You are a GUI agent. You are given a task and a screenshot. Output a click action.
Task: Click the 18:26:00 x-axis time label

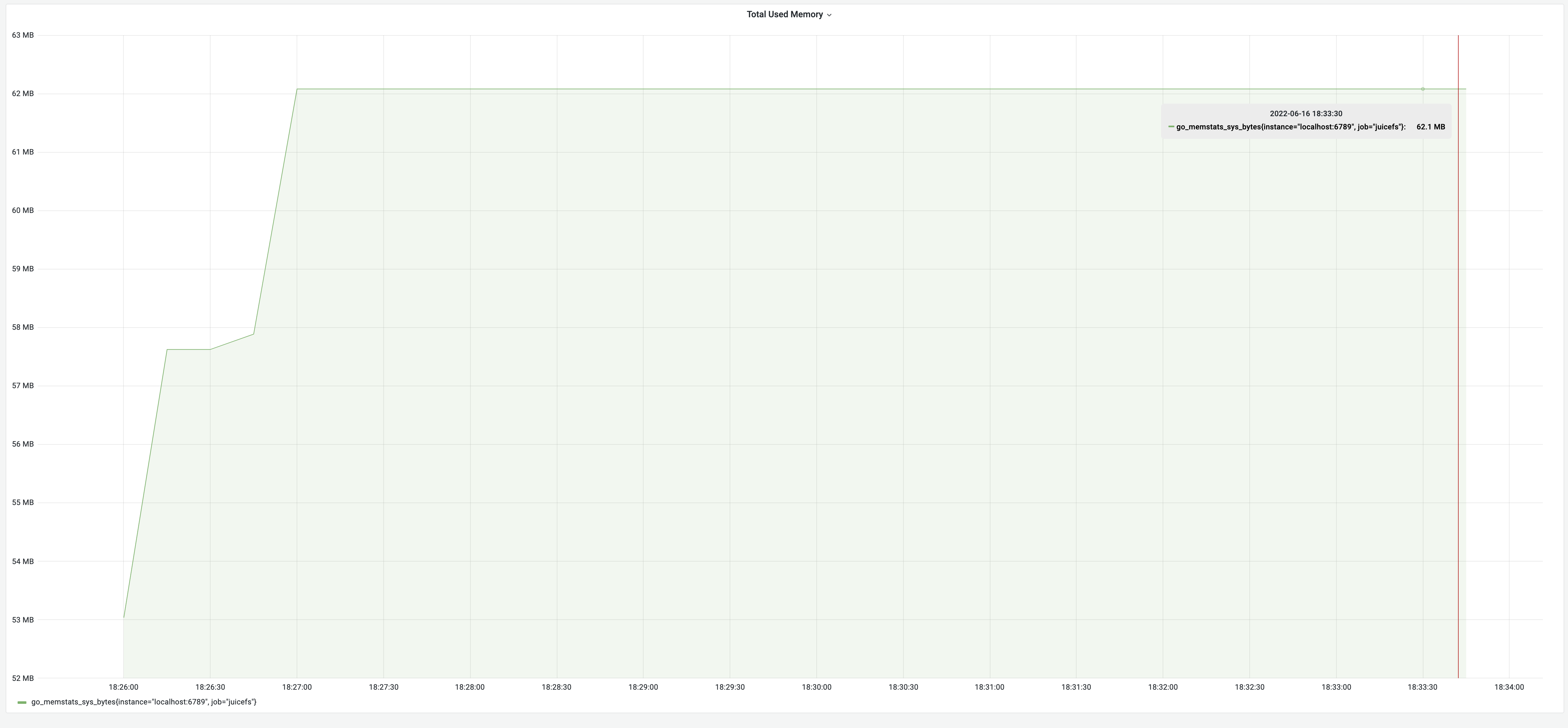pos(123,687)
